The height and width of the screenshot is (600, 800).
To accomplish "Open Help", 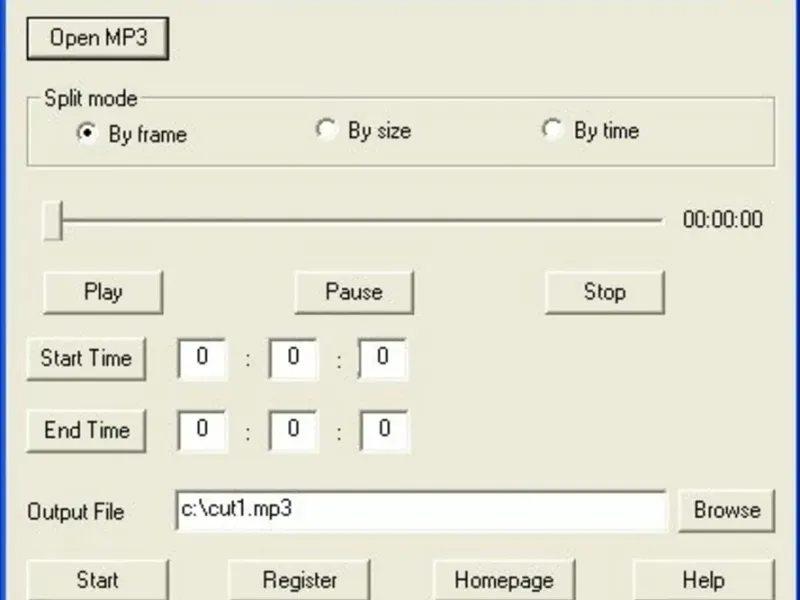I will (x=704, y=580).
